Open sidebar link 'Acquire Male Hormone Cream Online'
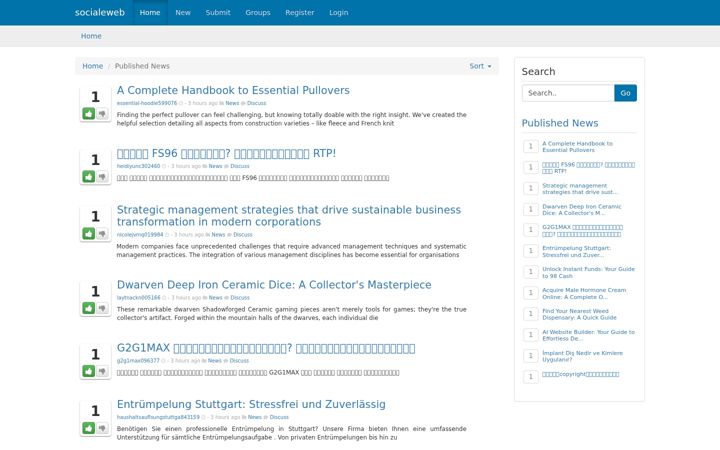The width and height of the screenshot is (720, 450). 584,293
